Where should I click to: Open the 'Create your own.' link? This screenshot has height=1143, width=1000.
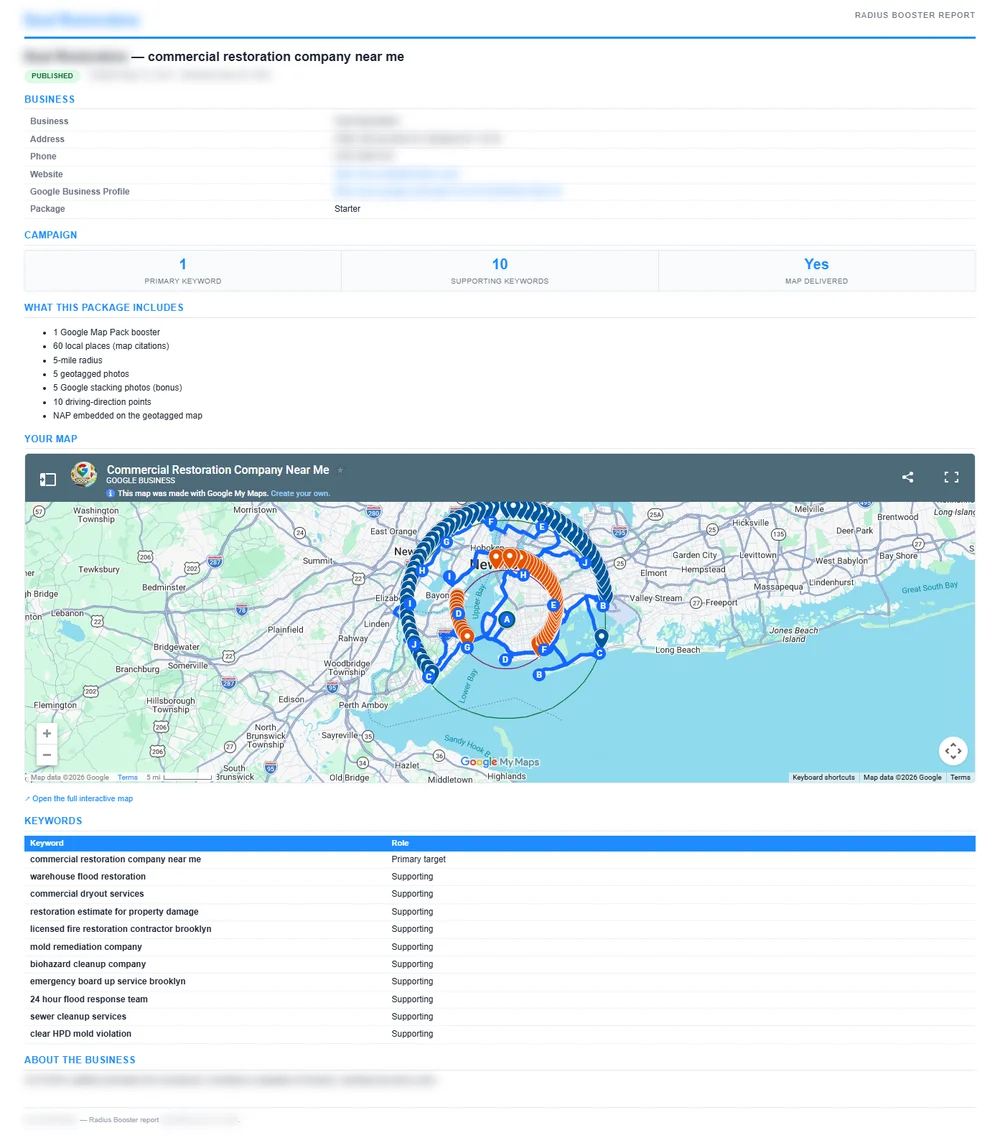[300, 494]
